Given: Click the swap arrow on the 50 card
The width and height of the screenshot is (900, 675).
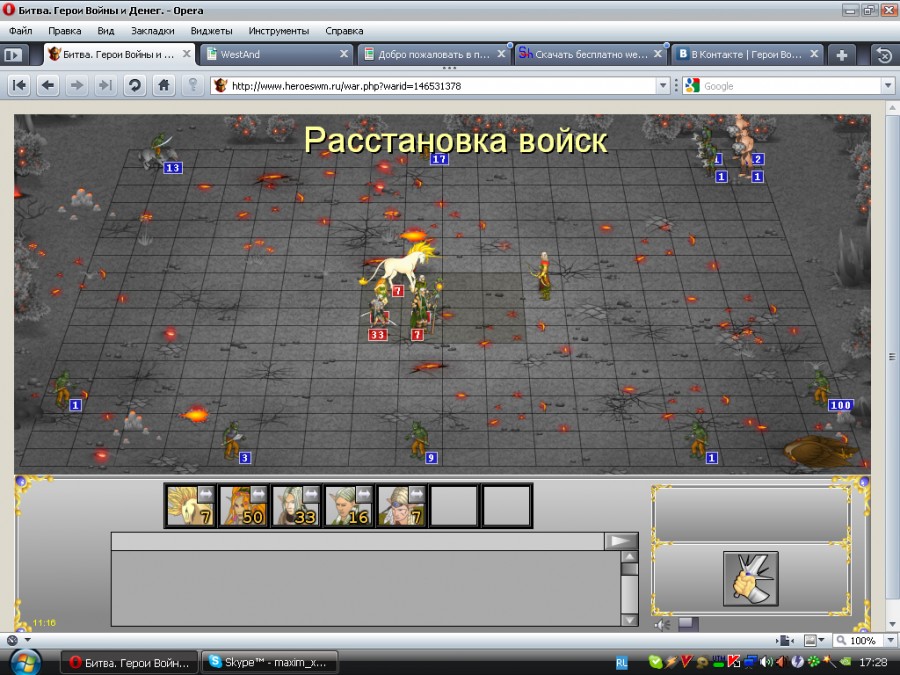Looking at the screenshot, I should tap(258, 494).
